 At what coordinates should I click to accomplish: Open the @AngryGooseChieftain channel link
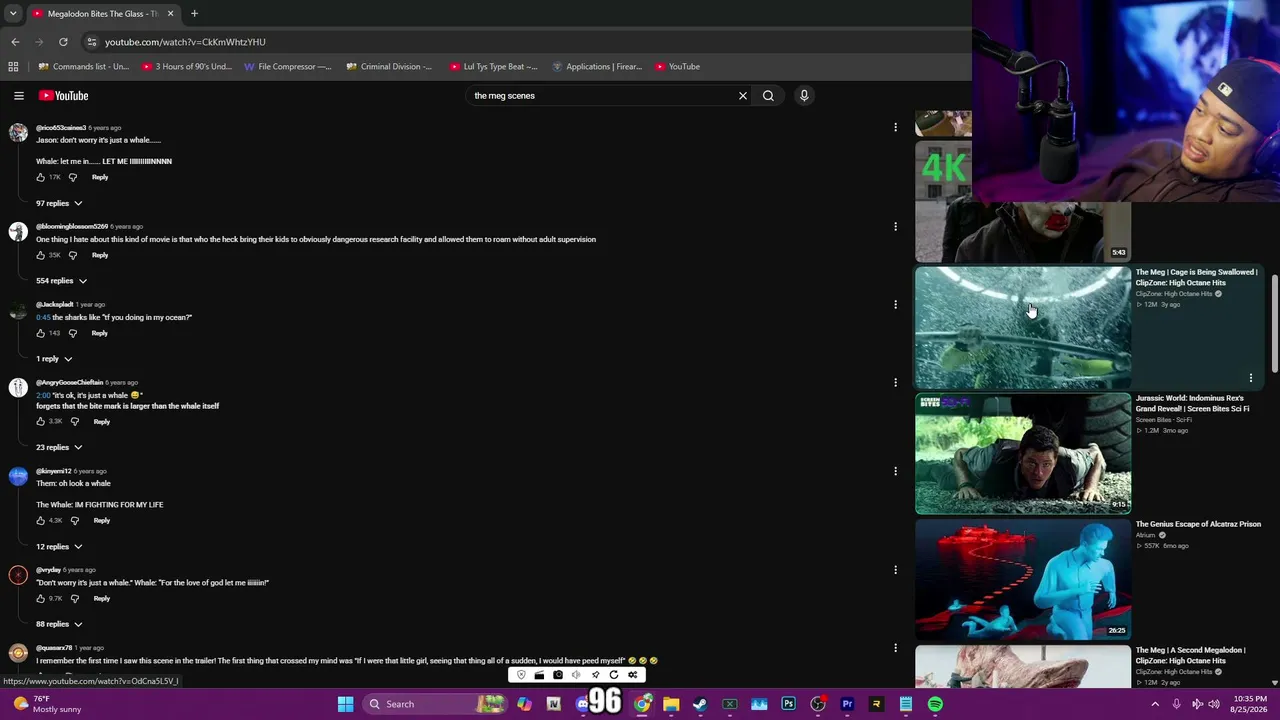pyautogui.click(x=69, y=382)
